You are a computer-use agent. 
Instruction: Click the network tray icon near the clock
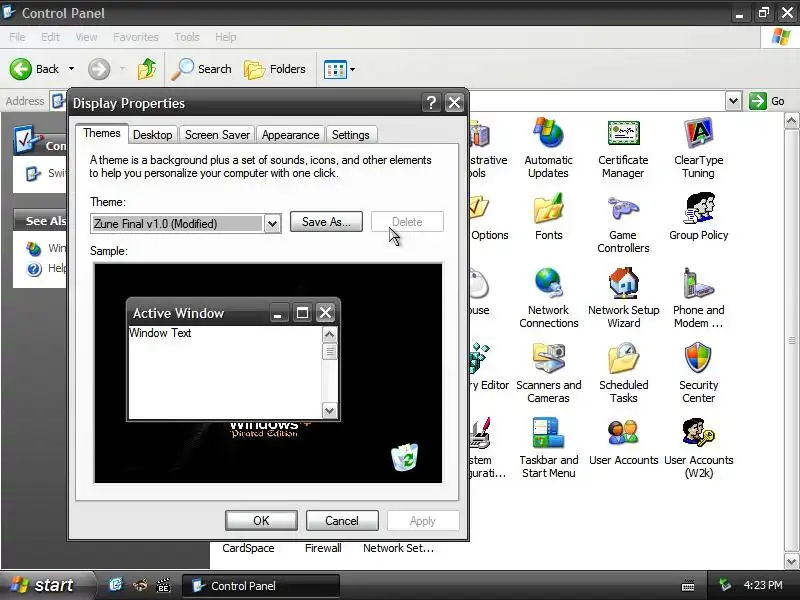click(x=724, y=585)
